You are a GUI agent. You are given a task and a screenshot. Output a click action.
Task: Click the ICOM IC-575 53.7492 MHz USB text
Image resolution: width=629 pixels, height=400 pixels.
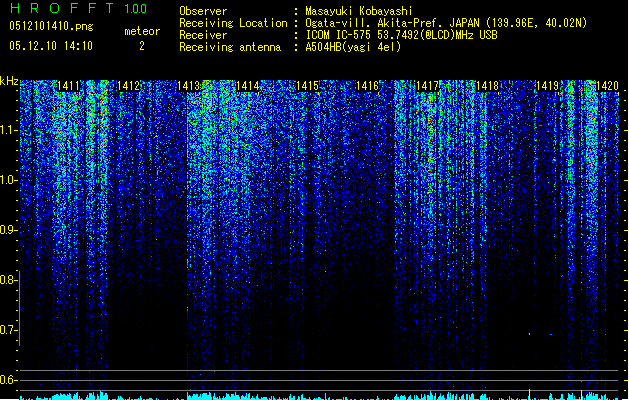(401, 35)
